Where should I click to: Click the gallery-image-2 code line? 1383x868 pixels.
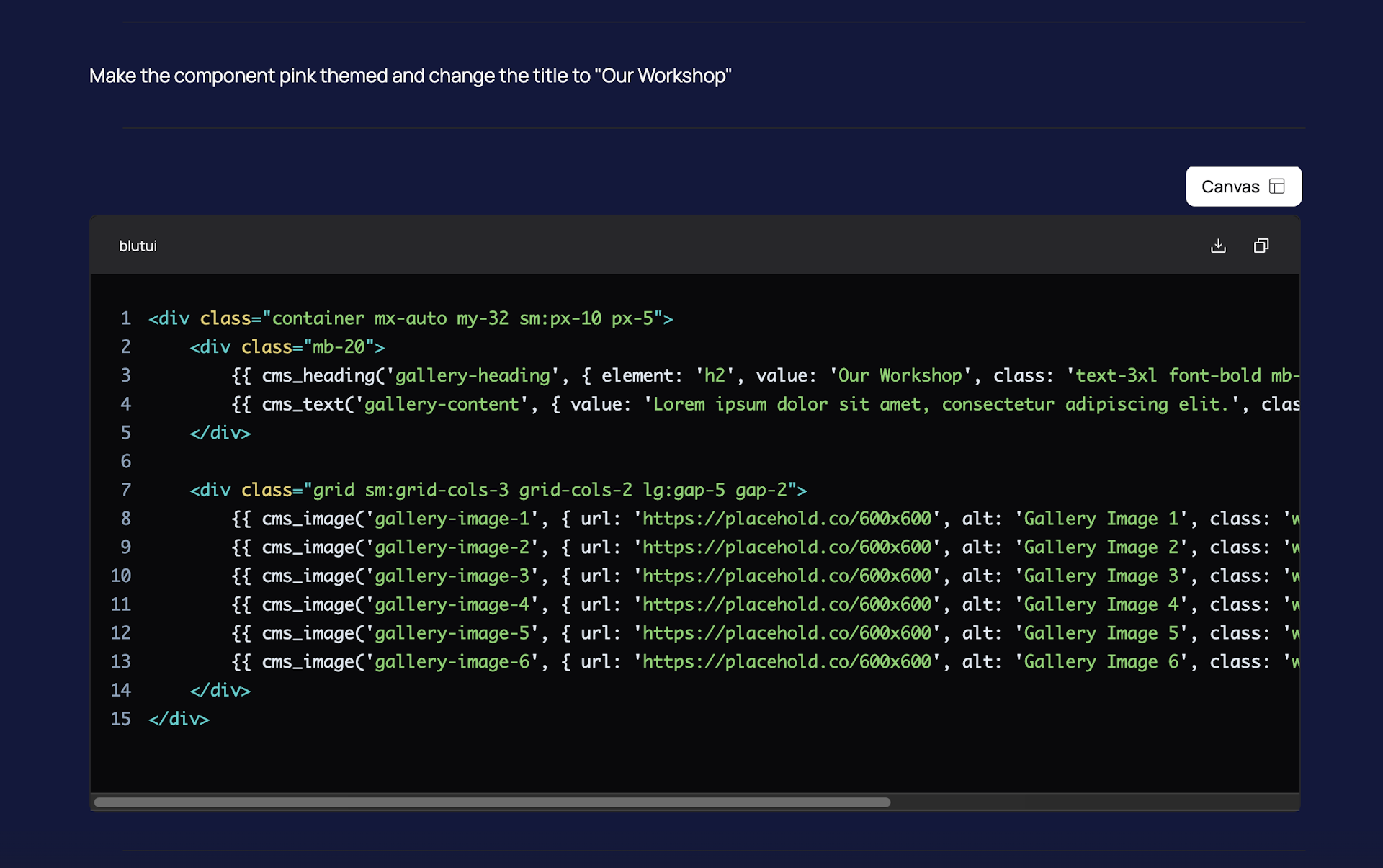[x=765, y=547]
